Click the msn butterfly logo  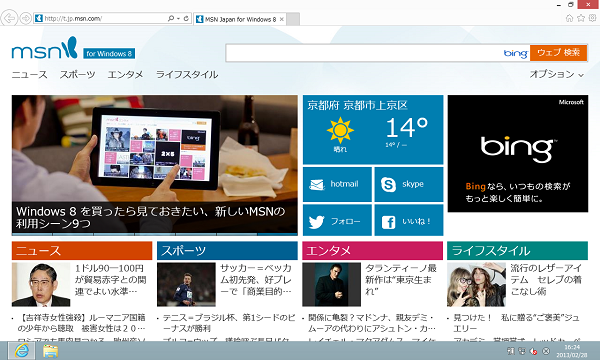[x=44, y=48]
